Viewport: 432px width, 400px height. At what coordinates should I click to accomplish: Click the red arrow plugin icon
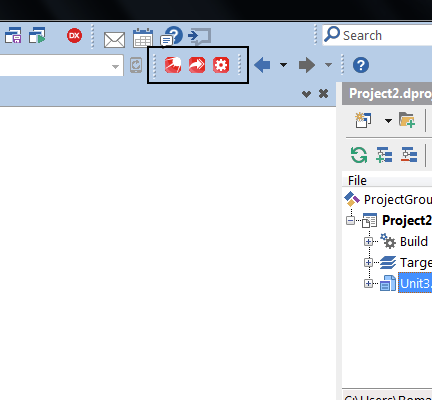tap(197, 65)
